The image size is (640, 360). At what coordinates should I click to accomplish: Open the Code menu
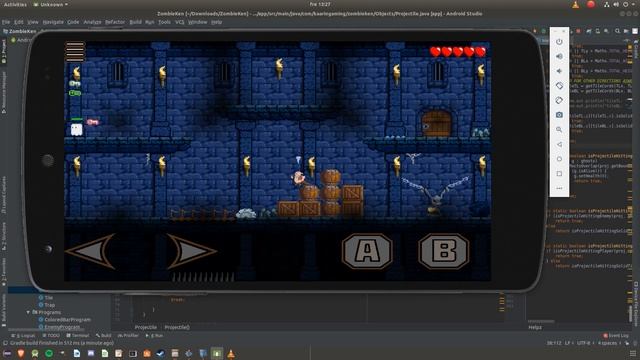click(x=73, y=22)
